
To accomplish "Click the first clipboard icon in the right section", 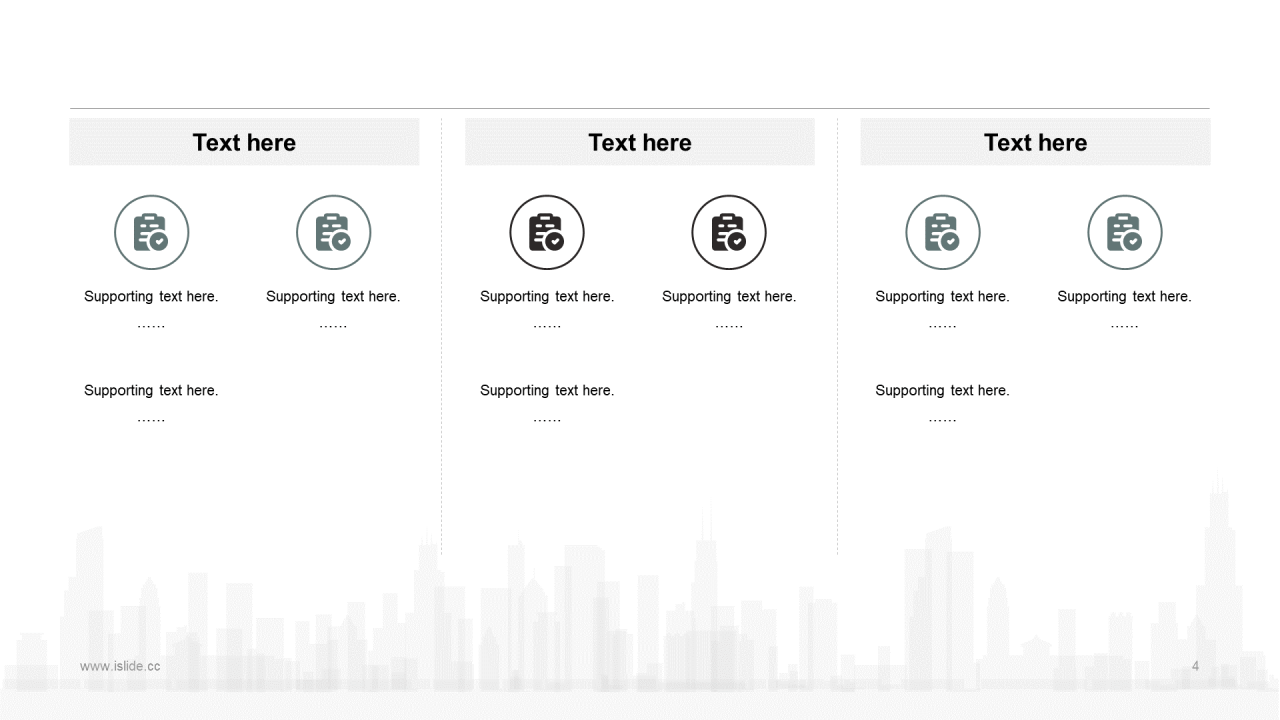I will [x=943, y=233].
